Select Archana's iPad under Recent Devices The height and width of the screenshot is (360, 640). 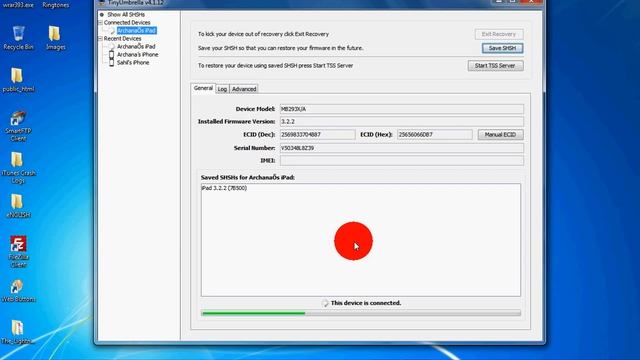click(x=136, y=47)
